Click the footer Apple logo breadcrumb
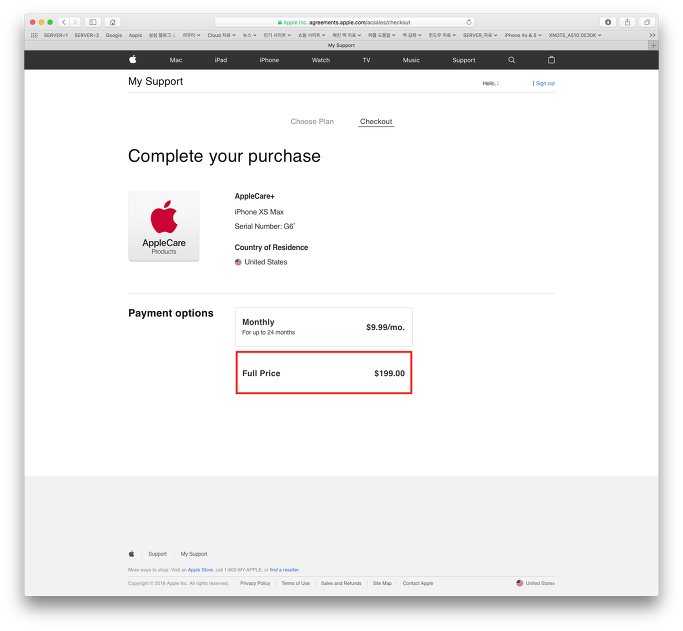The image size is (683, 631). pos(132,554)
